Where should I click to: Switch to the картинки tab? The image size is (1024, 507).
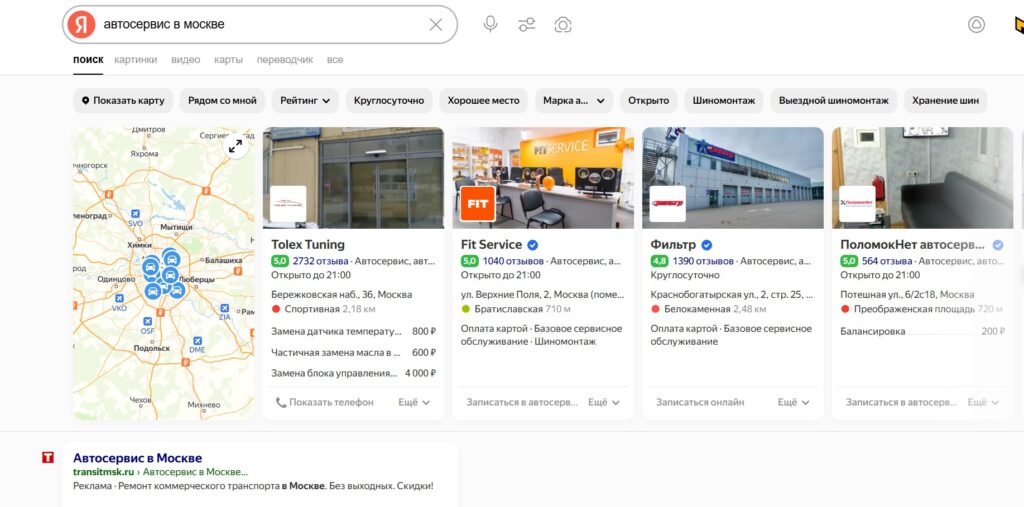click(136, 59)
